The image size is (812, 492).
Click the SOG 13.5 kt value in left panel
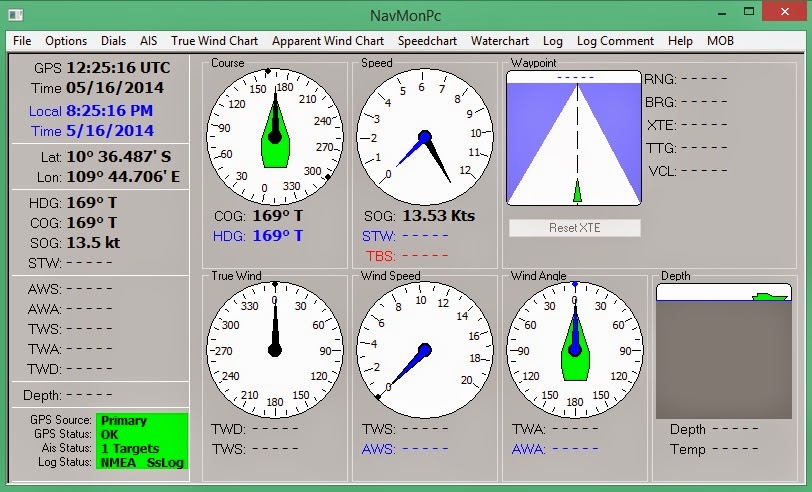pyautogui.click(x=93, y=243)
